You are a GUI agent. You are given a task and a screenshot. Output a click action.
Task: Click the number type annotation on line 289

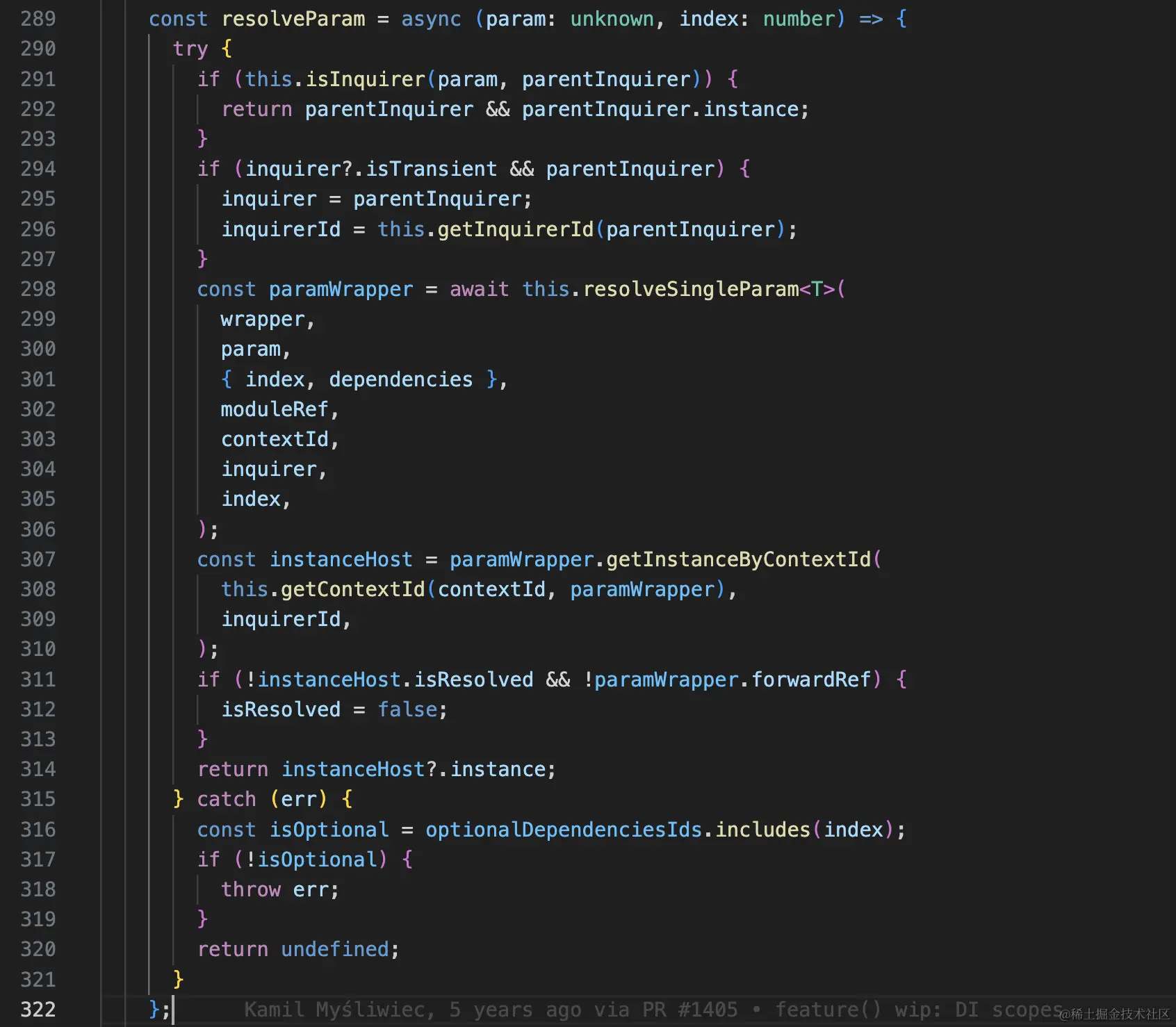point(799,19)
